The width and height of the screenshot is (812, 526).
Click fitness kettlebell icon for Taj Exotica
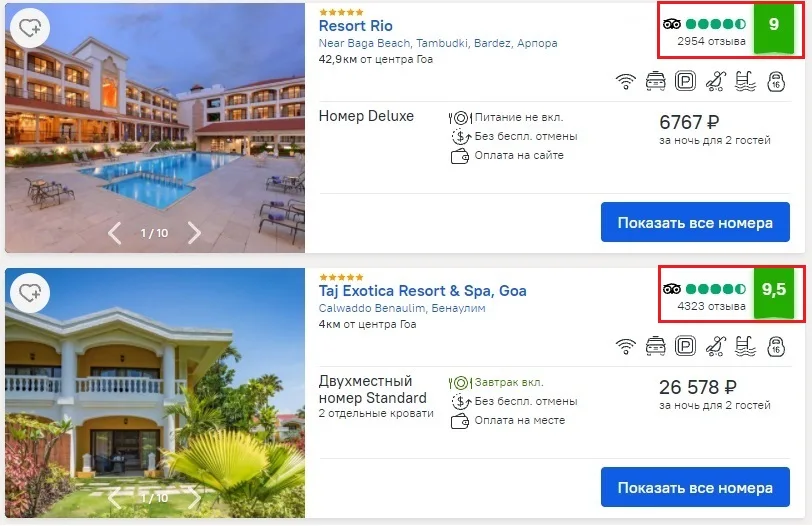pos(776,346)
